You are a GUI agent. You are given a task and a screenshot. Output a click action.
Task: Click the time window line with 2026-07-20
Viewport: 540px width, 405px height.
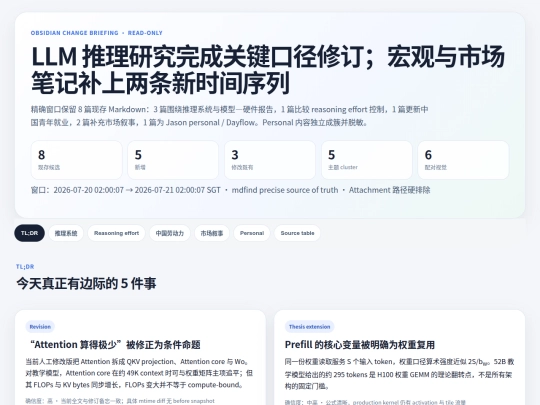click(125, 190)
